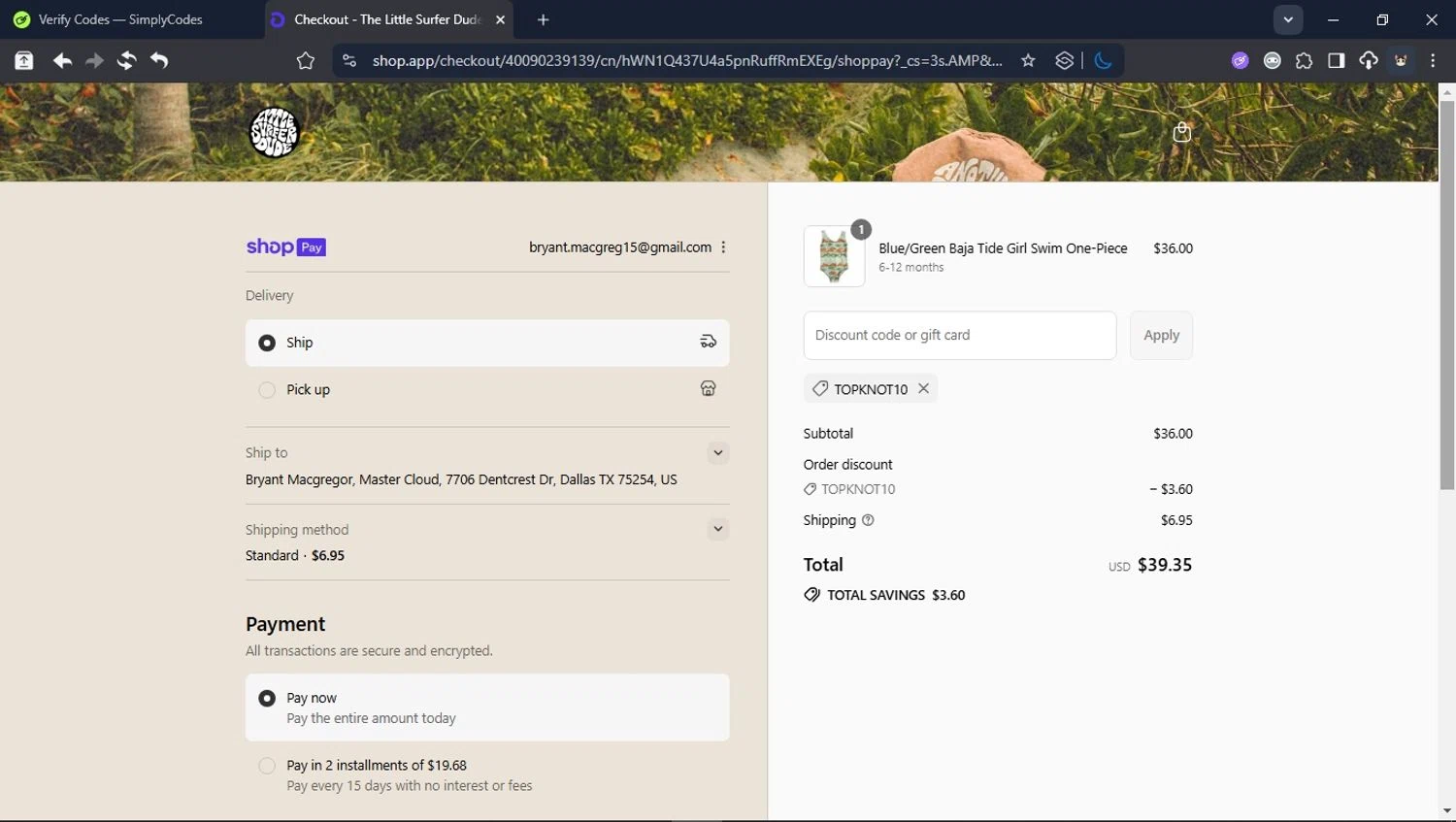Click the tag icon beside TOTAL SAVINGS
Viewport: 1456px width, 822px height.
point(811,595)
